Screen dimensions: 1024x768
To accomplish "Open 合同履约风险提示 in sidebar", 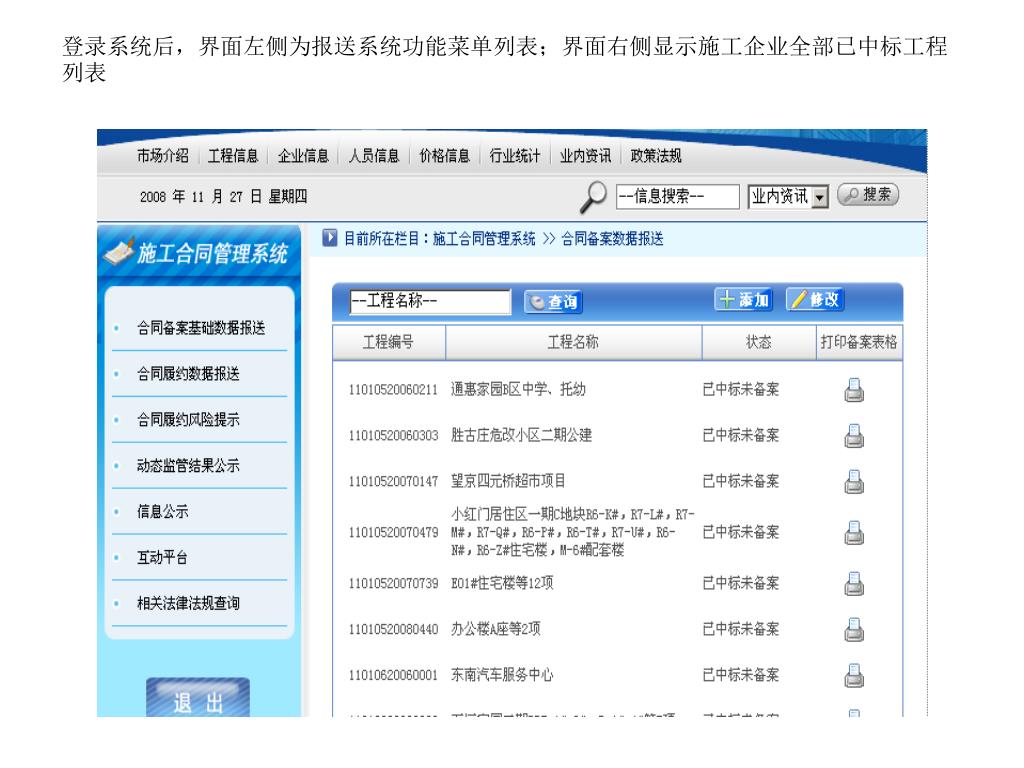I will [x=188, y=420].
